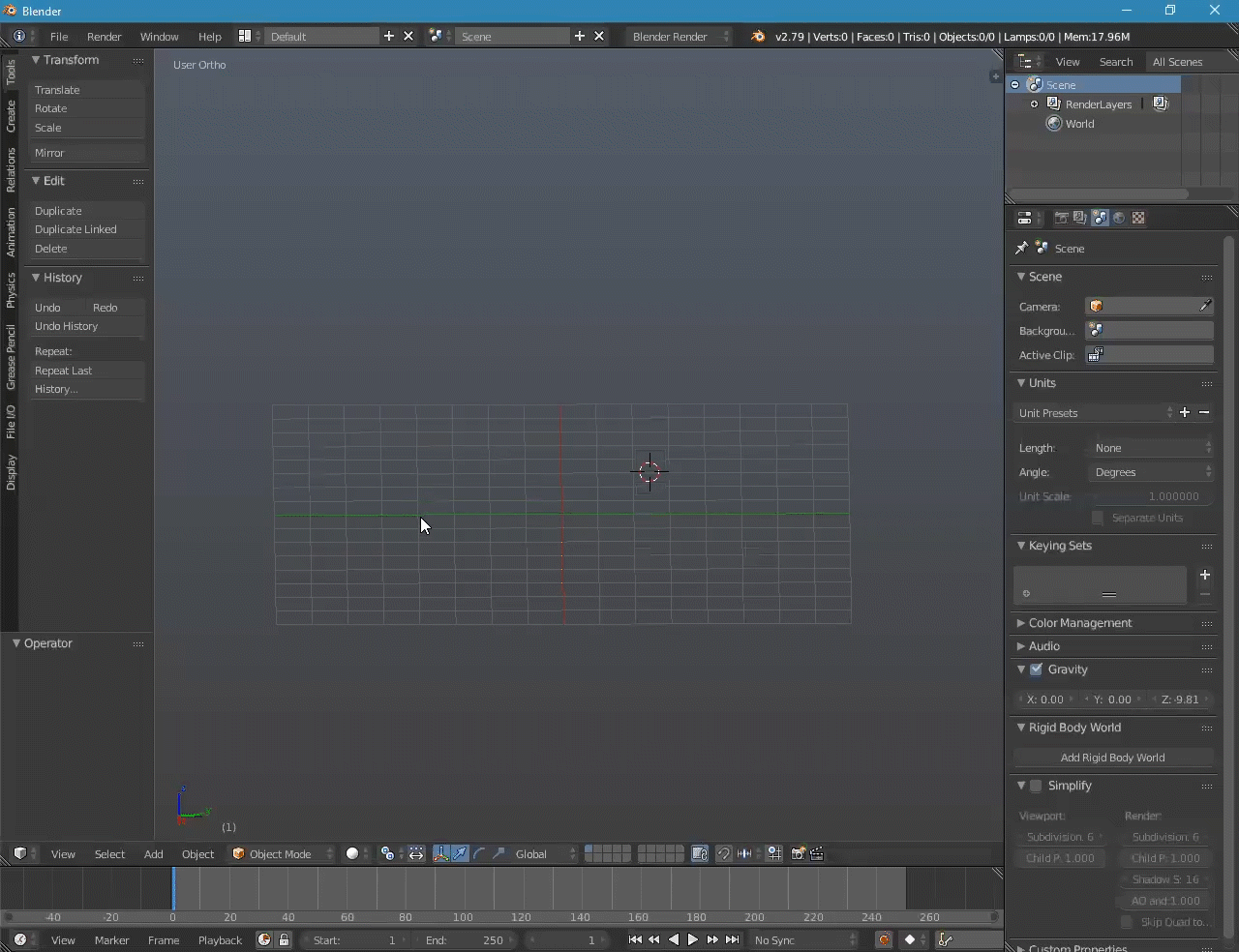
Task: Open the No Sync dropdown
Action: [x=803, y=939]
